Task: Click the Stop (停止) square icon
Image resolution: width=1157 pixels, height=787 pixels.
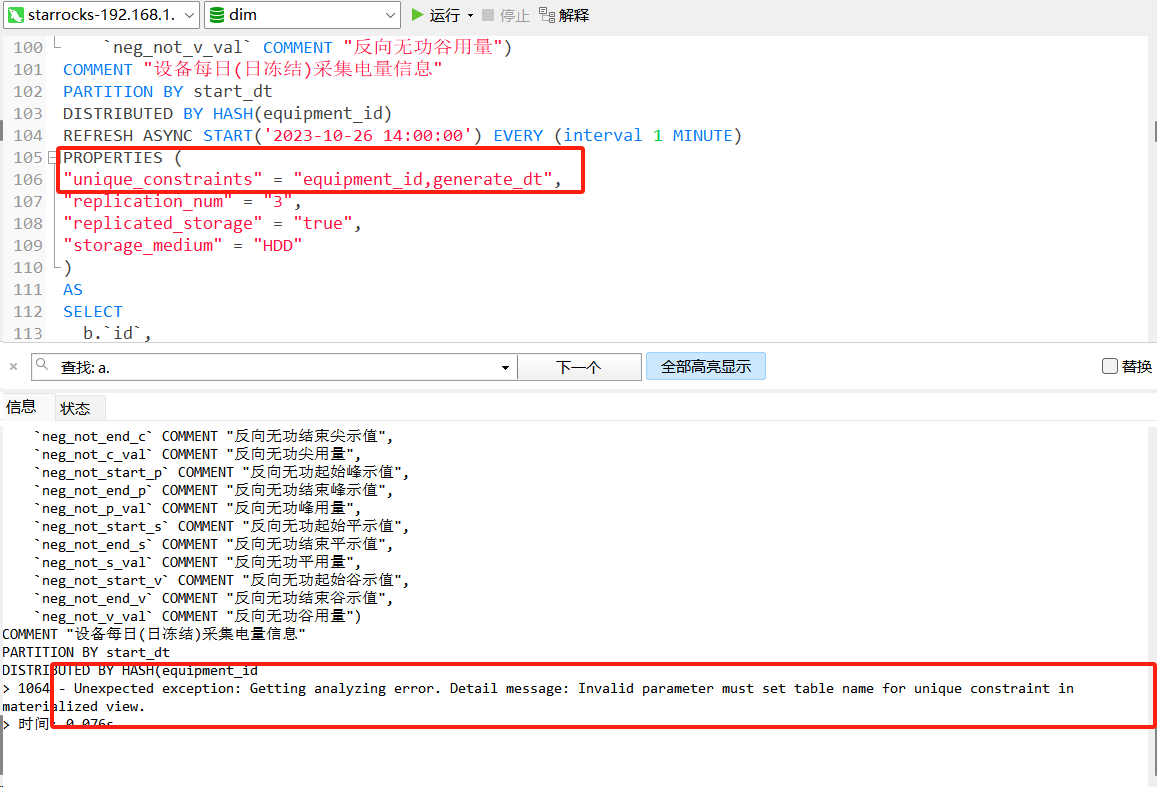Action: tap(488, 15)
